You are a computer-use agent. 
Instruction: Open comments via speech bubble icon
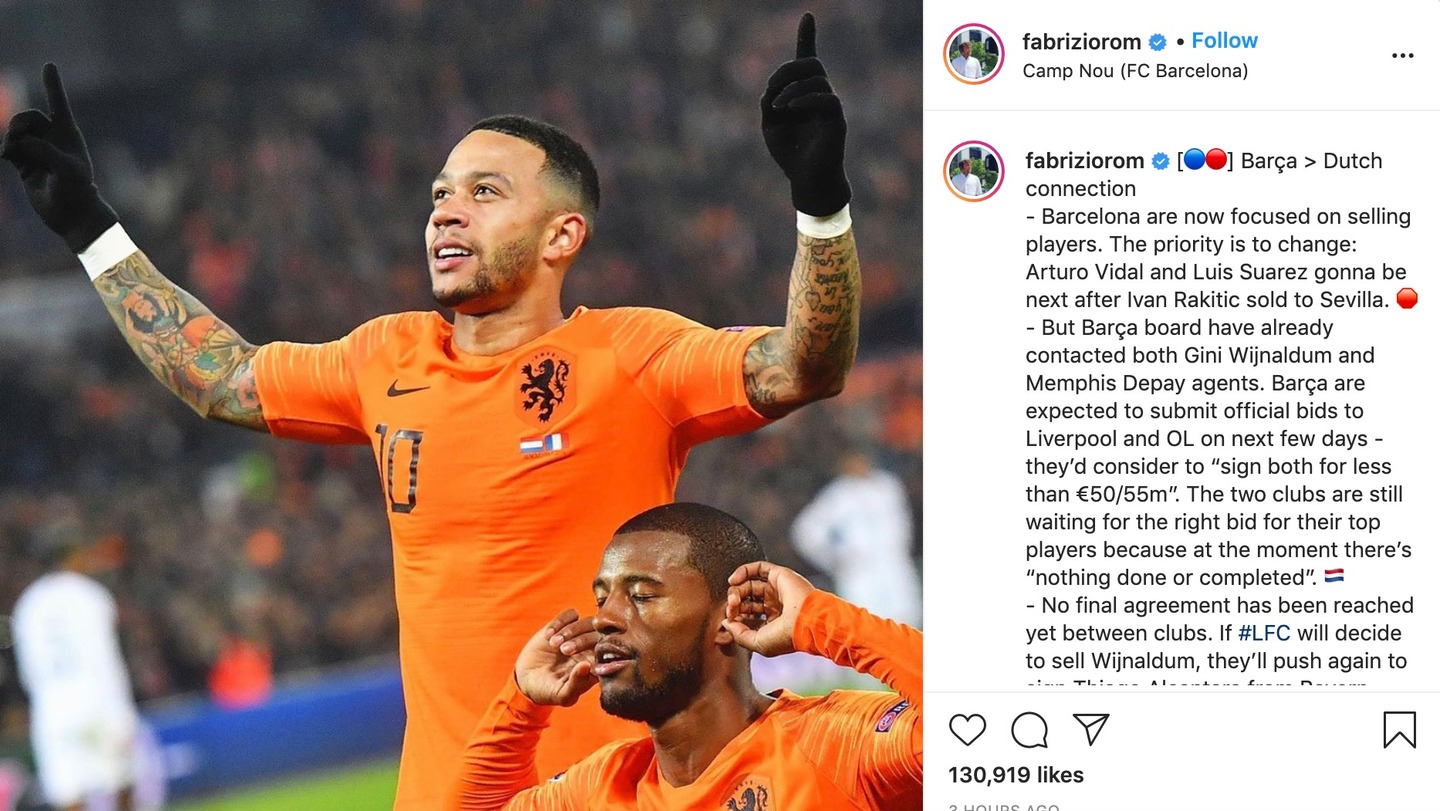click(x=1029, y=730)
